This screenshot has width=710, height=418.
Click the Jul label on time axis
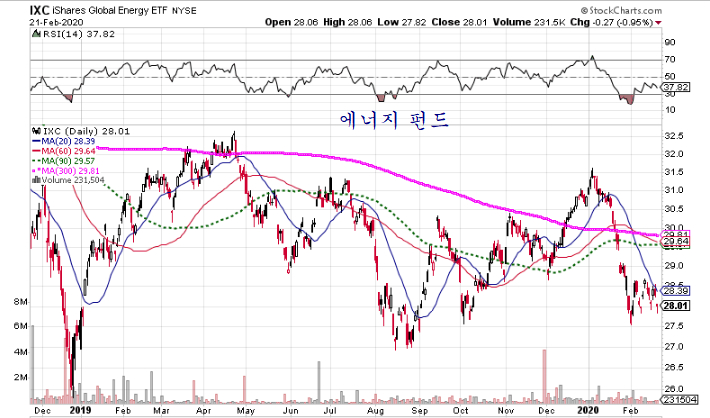tap(330, 410)
